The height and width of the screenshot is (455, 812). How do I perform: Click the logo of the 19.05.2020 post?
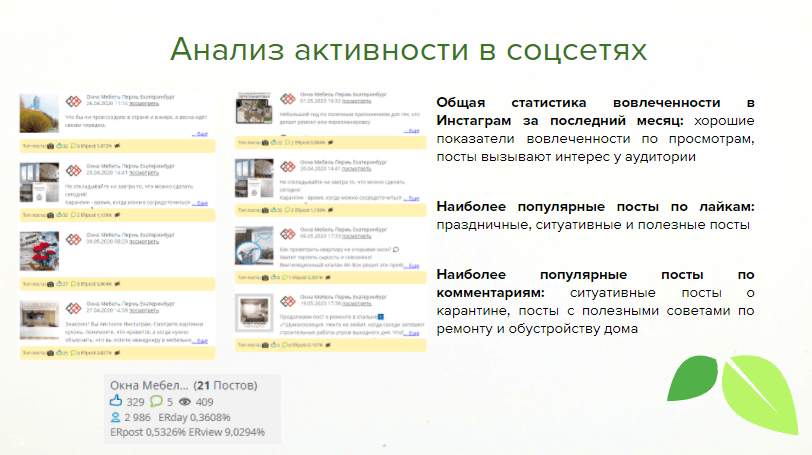click(288, 301)
